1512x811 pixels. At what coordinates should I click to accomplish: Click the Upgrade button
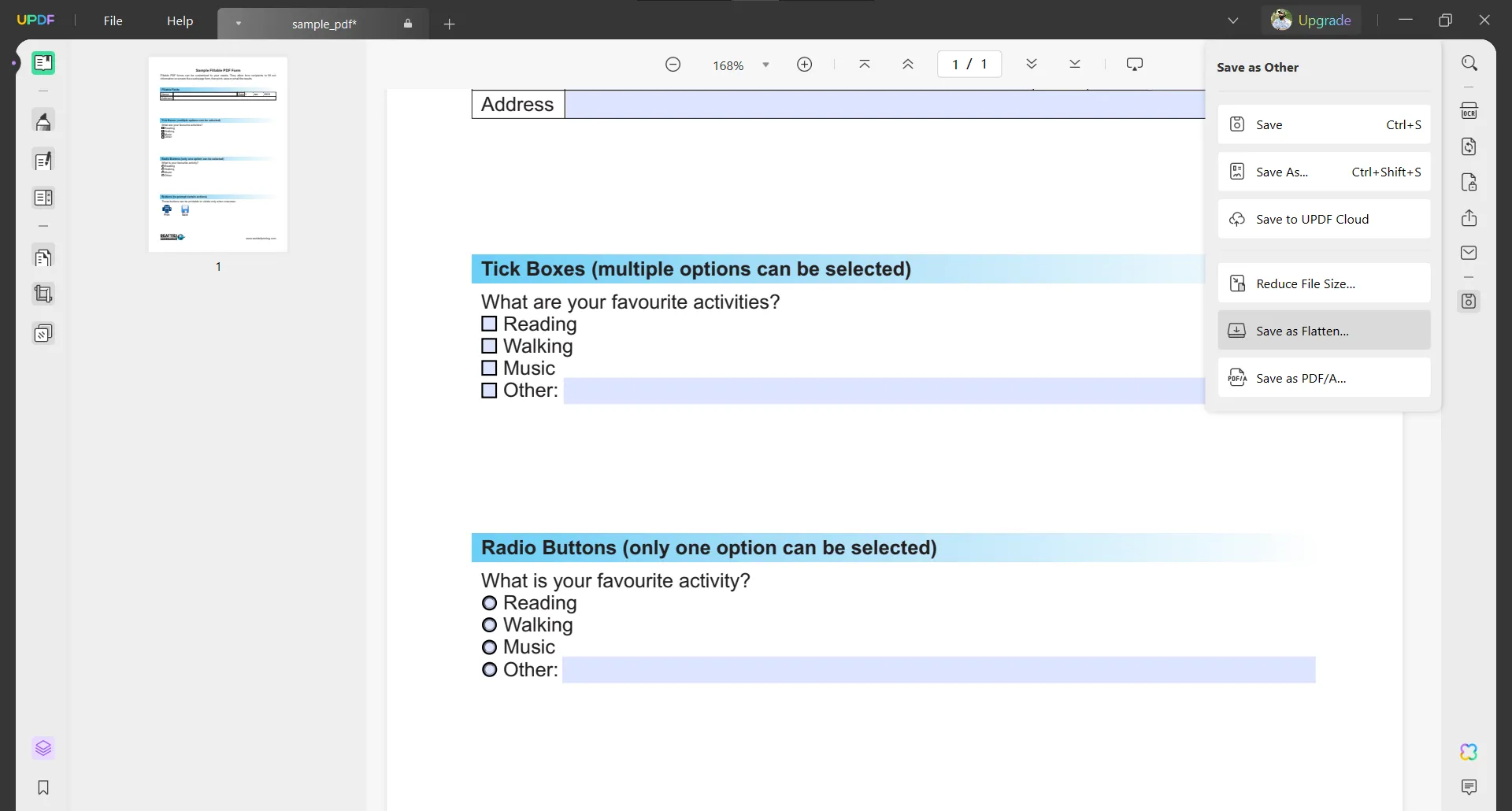tap(1311, 20)
